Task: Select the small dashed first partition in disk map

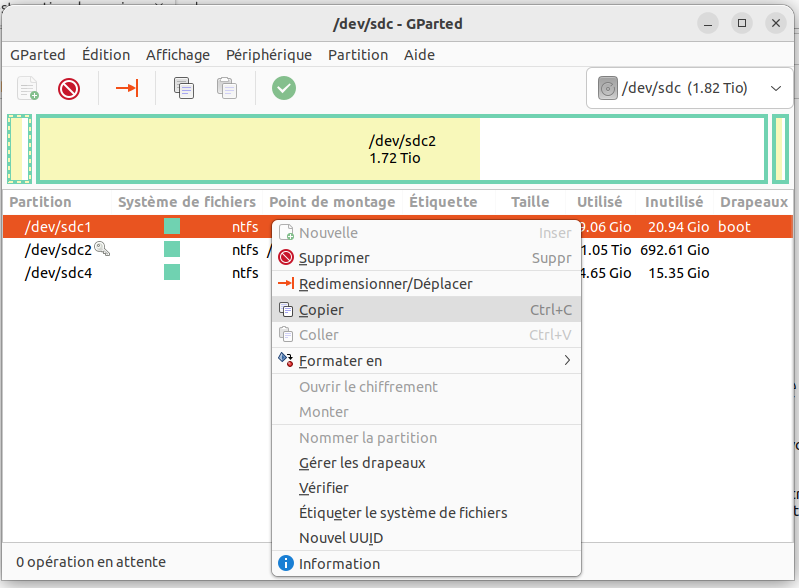Action: [19, 149]
